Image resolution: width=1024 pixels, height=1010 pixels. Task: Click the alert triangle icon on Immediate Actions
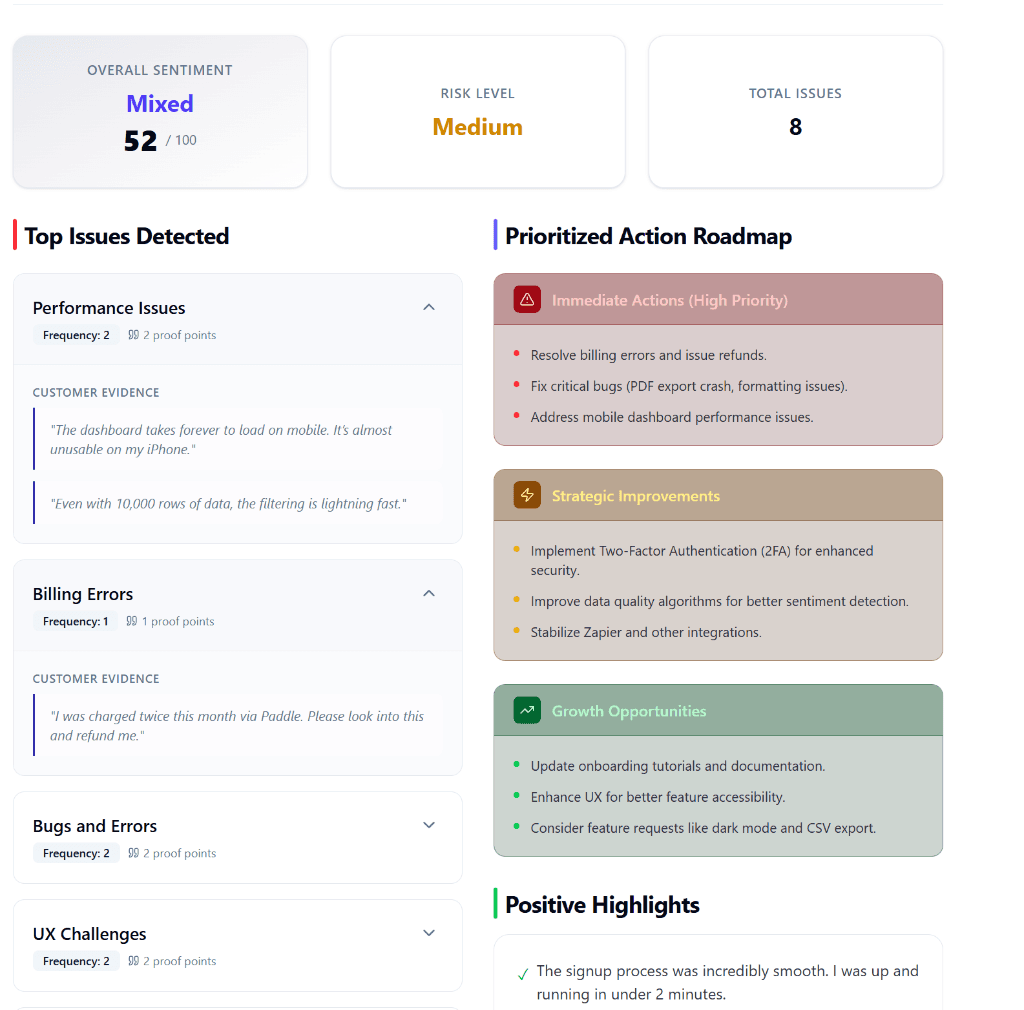point(526,299)
